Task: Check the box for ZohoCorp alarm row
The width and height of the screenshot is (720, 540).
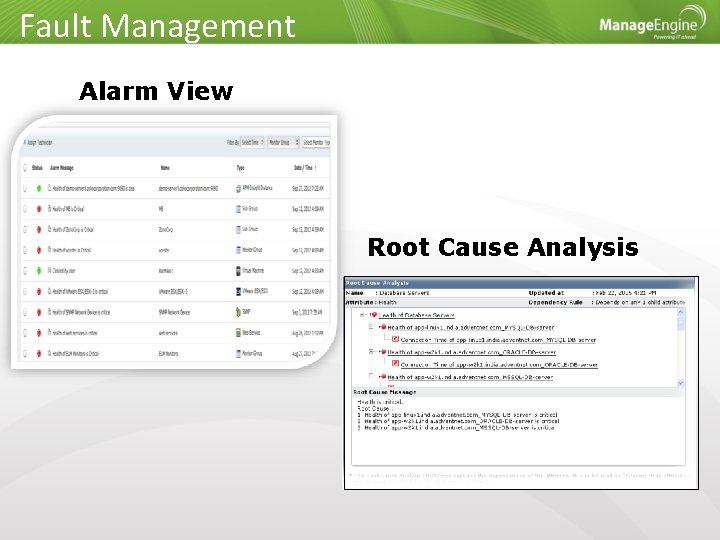Action: coord(25,230)
